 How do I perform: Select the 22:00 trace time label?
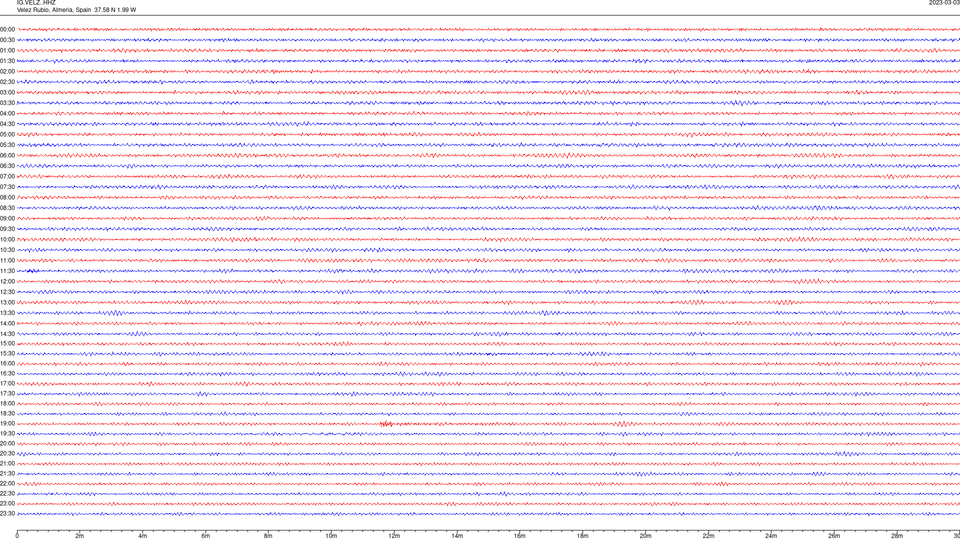(7, 484)
